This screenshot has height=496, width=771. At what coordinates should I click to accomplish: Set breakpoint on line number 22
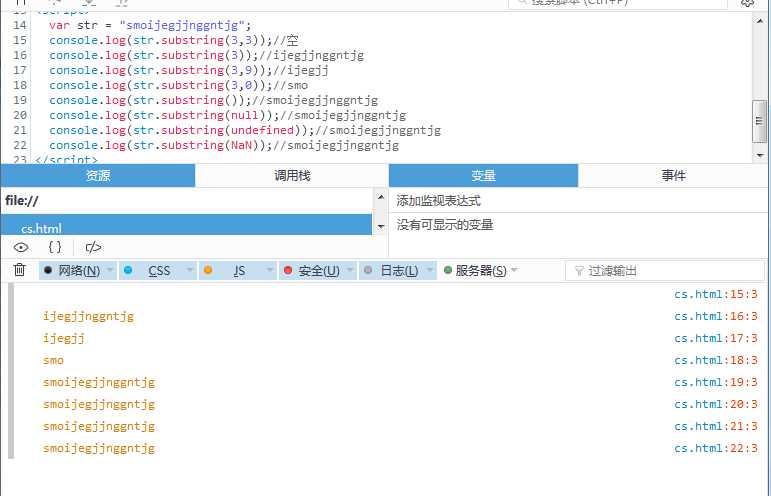20,145
